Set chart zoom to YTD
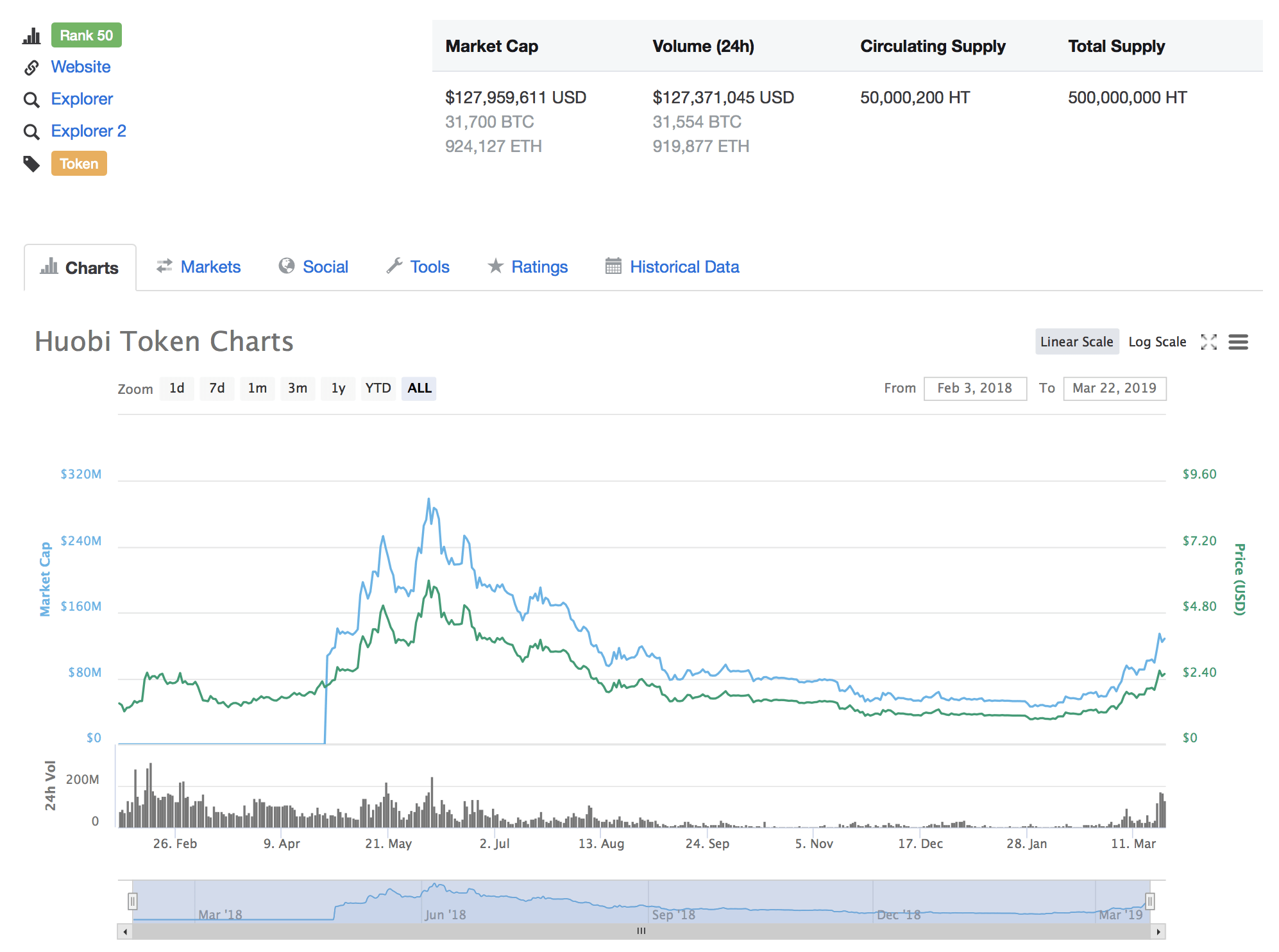Image resolution: width=1279 pixels, height=952 pixels. click(378, 388)
